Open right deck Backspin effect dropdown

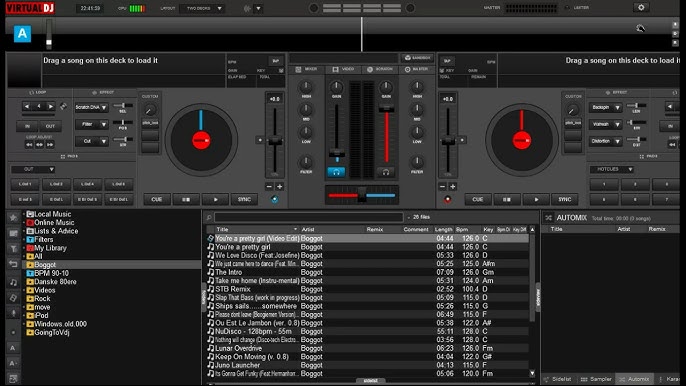[x=606, y=107]
